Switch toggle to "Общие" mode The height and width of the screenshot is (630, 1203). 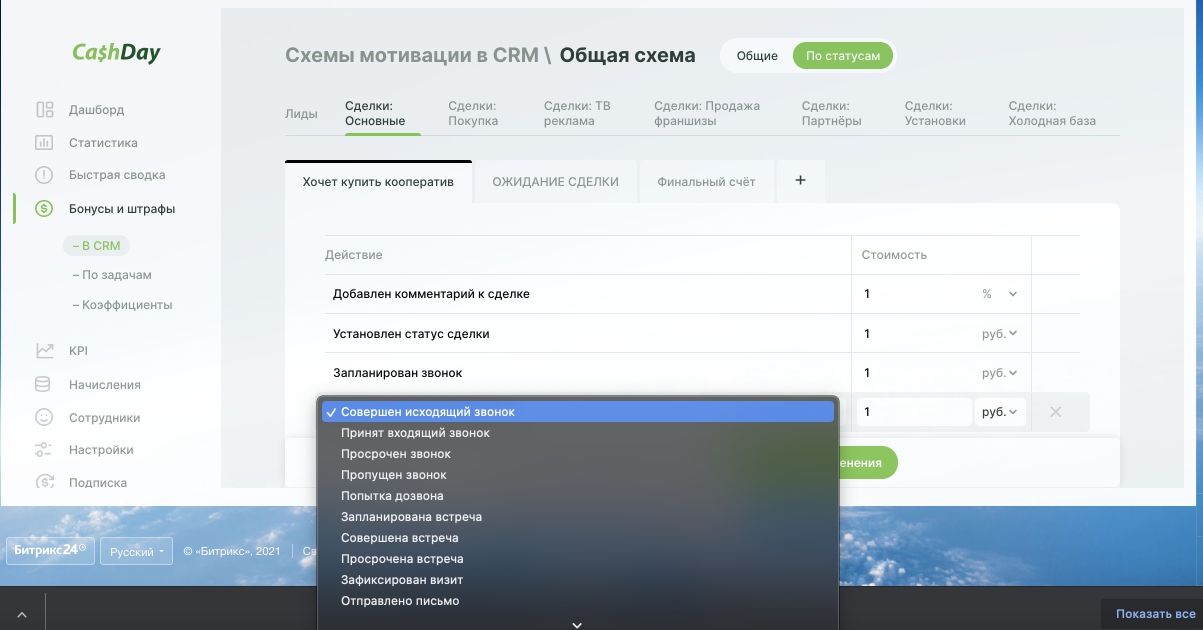757,56
